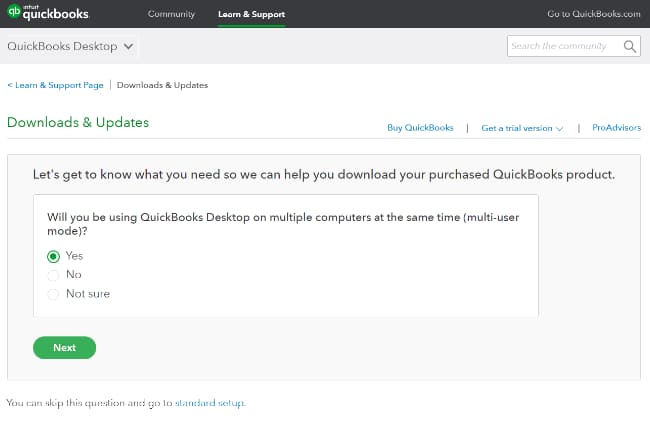This screenshot has width=650, height=421.
Task: Open the ProAdvisors link
Action: [x=616, y=128]
